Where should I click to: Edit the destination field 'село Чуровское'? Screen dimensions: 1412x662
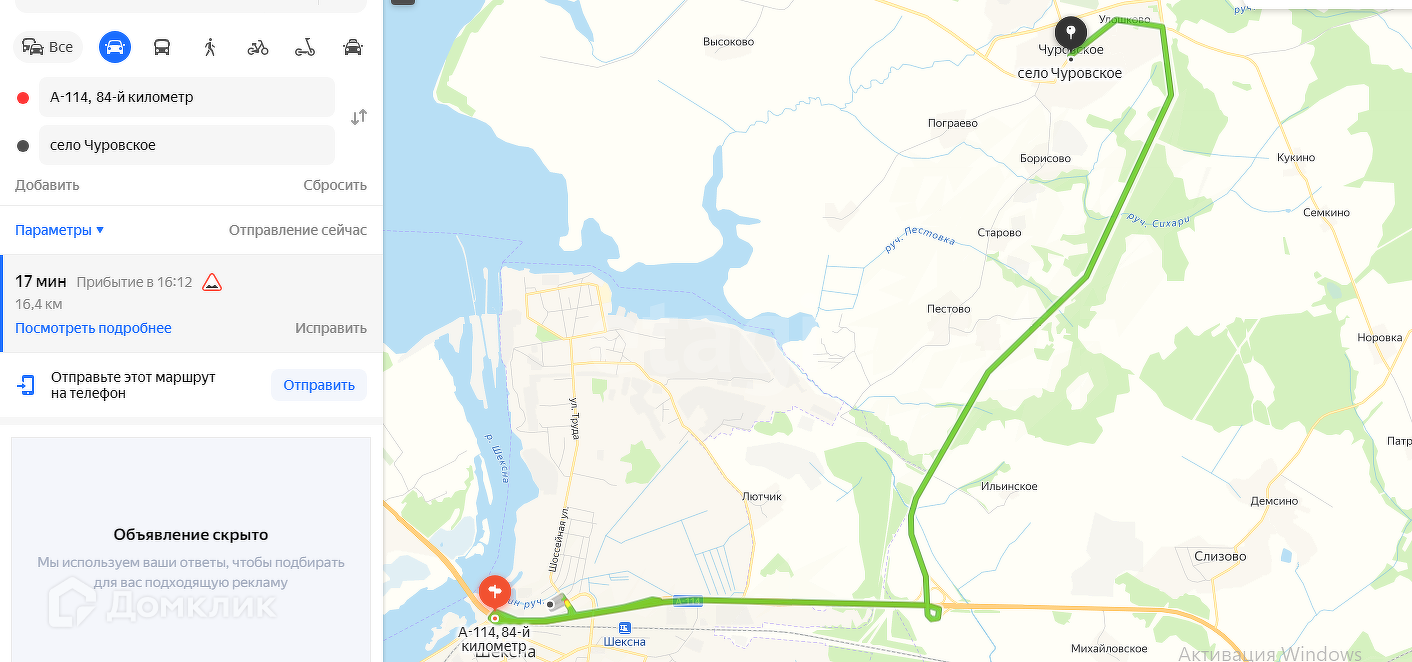pos(187,145)
